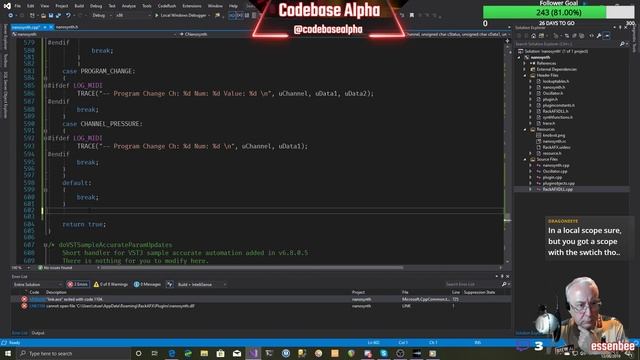Toggle the 0 of 8 Warnings filter

click(111, 284)
